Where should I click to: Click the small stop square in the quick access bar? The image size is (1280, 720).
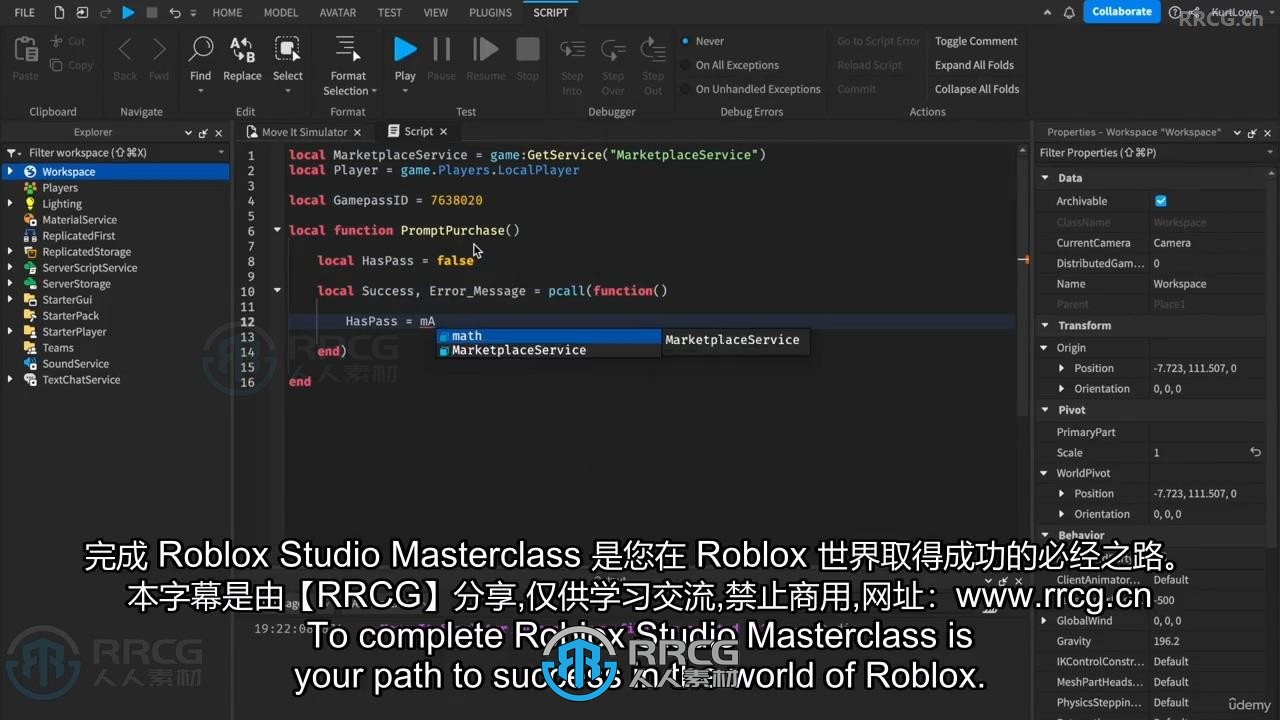(x=151, y=12)
